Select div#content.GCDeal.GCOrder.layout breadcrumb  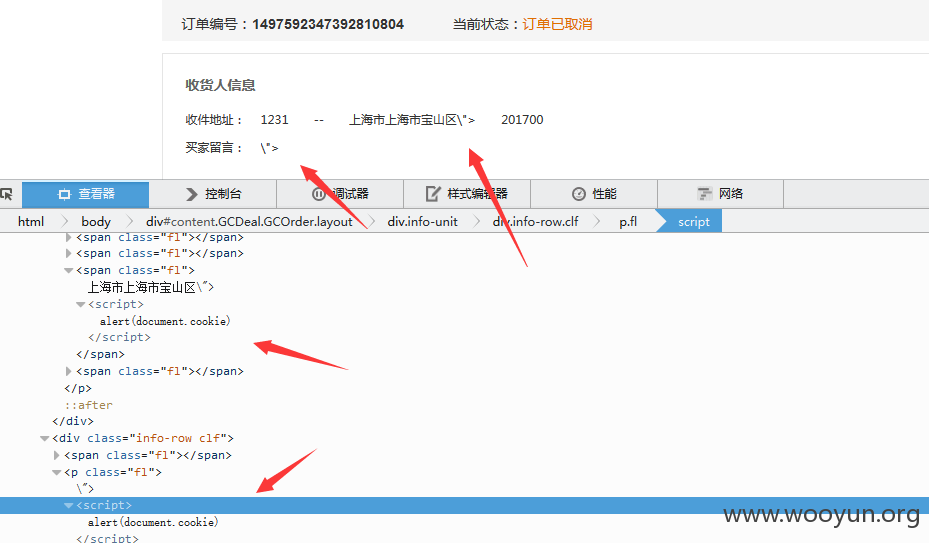[249, 222]
